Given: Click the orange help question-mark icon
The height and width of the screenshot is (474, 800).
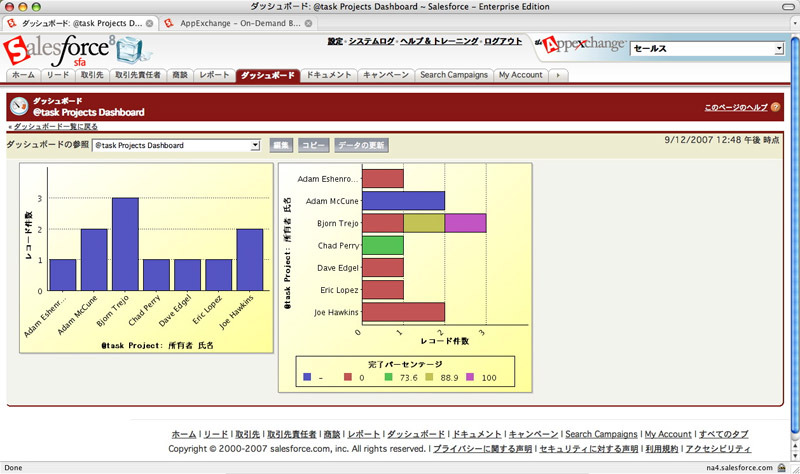Looking at the screenshot, I should (x=776, y=107).
